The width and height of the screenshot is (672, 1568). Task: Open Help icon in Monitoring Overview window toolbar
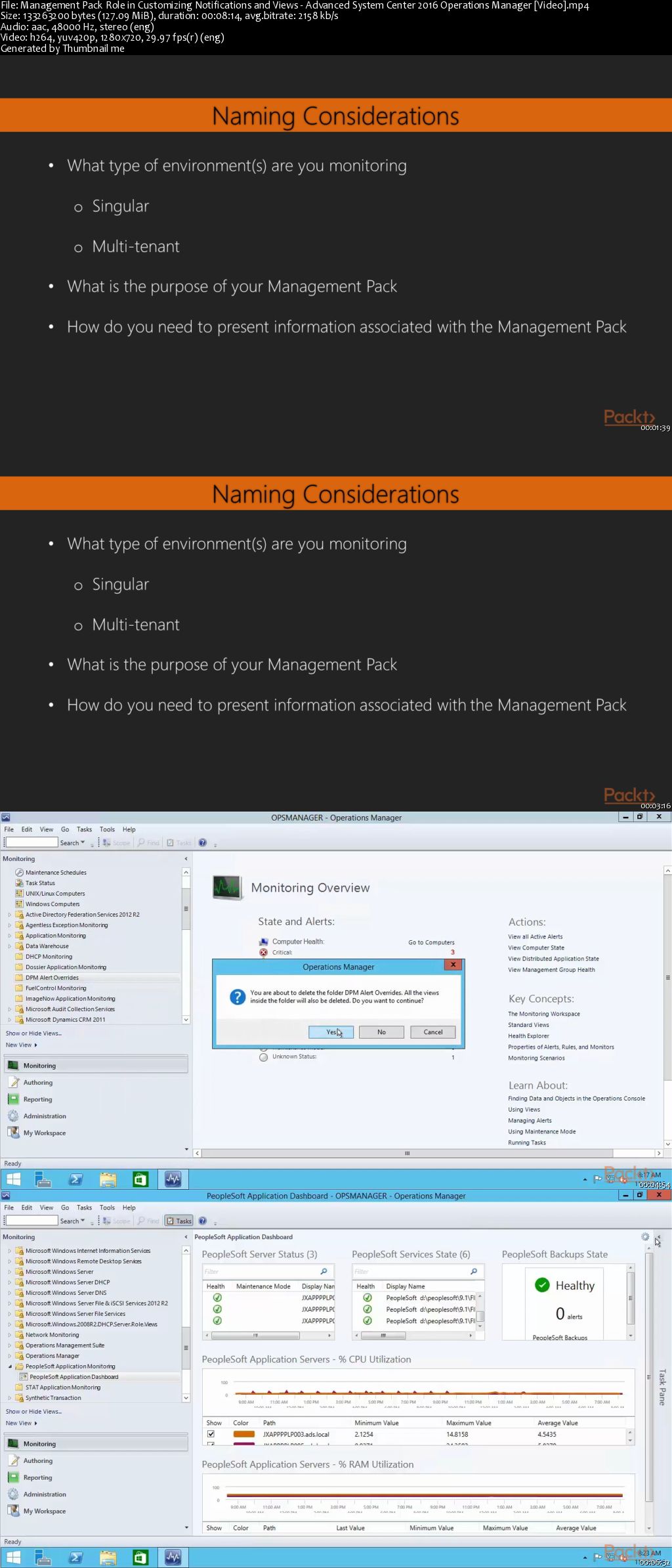tap(203, 842)
